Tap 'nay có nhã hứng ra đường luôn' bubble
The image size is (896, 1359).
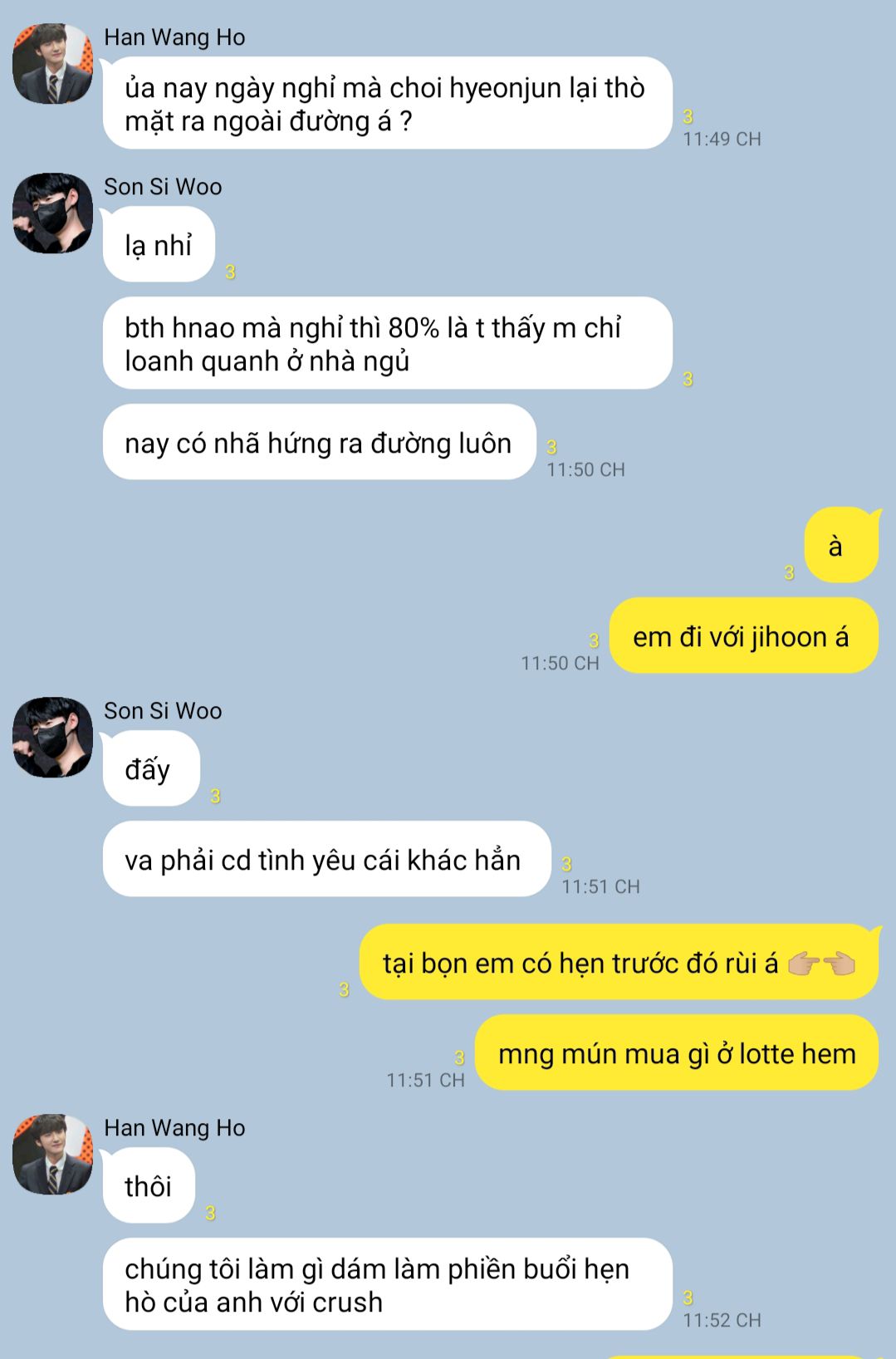click(319, 443)
